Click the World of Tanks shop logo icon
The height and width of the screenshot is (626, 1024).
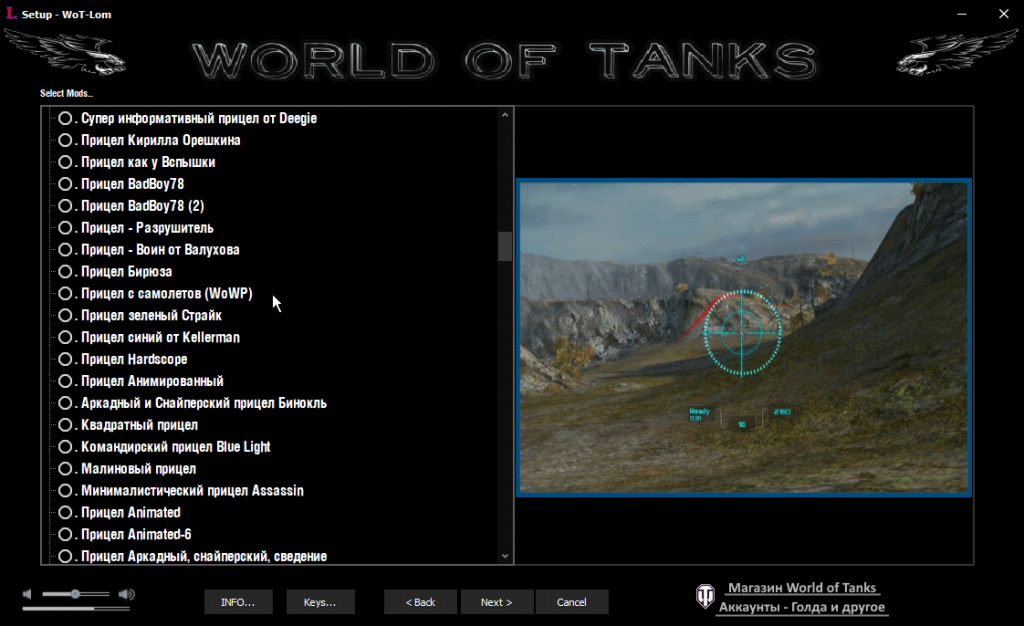(705, 595)
